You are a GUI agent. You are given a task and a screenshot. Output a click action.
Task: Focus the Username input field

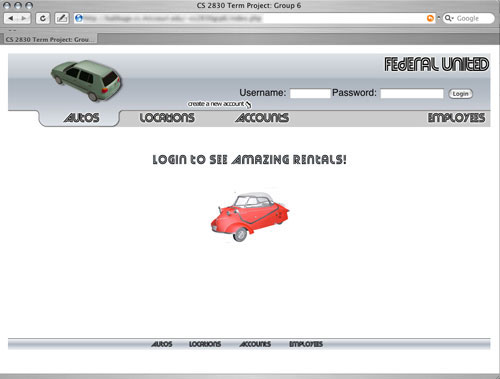pos(310,93)
